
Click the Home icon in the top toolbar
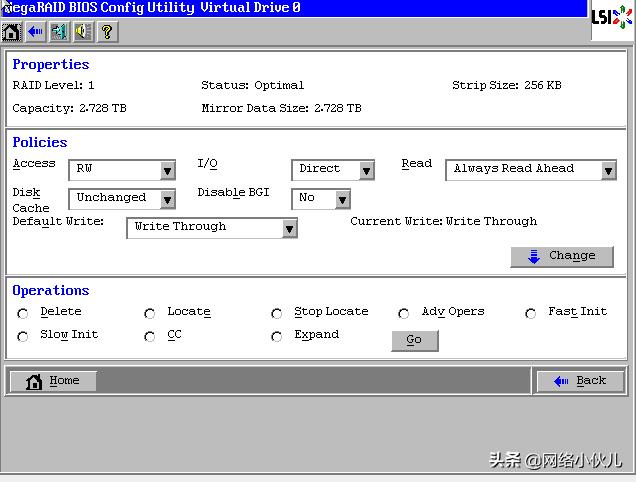click(x=11, y=32)
